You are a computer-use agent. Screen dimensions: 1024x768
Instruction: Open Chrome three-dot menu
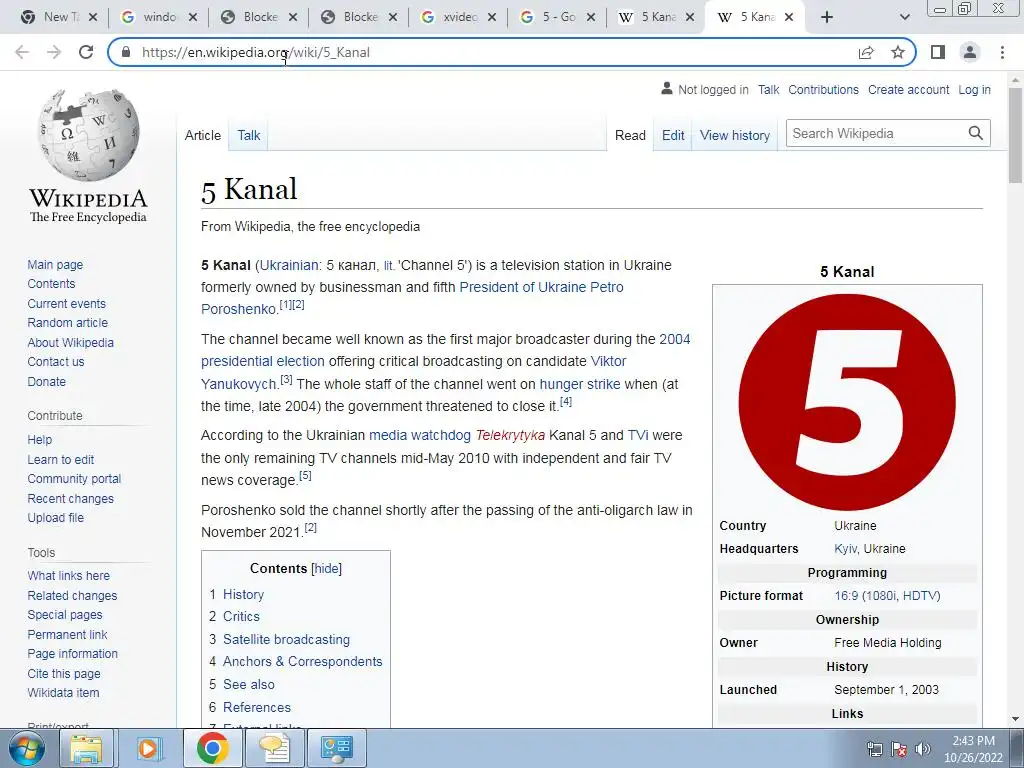pyautogui.click(x=1002, y=52)
